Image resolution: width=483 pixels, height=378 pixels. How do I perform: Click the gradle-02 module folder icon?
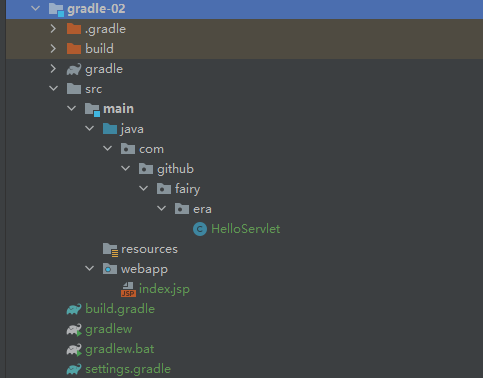coord(56,9)
